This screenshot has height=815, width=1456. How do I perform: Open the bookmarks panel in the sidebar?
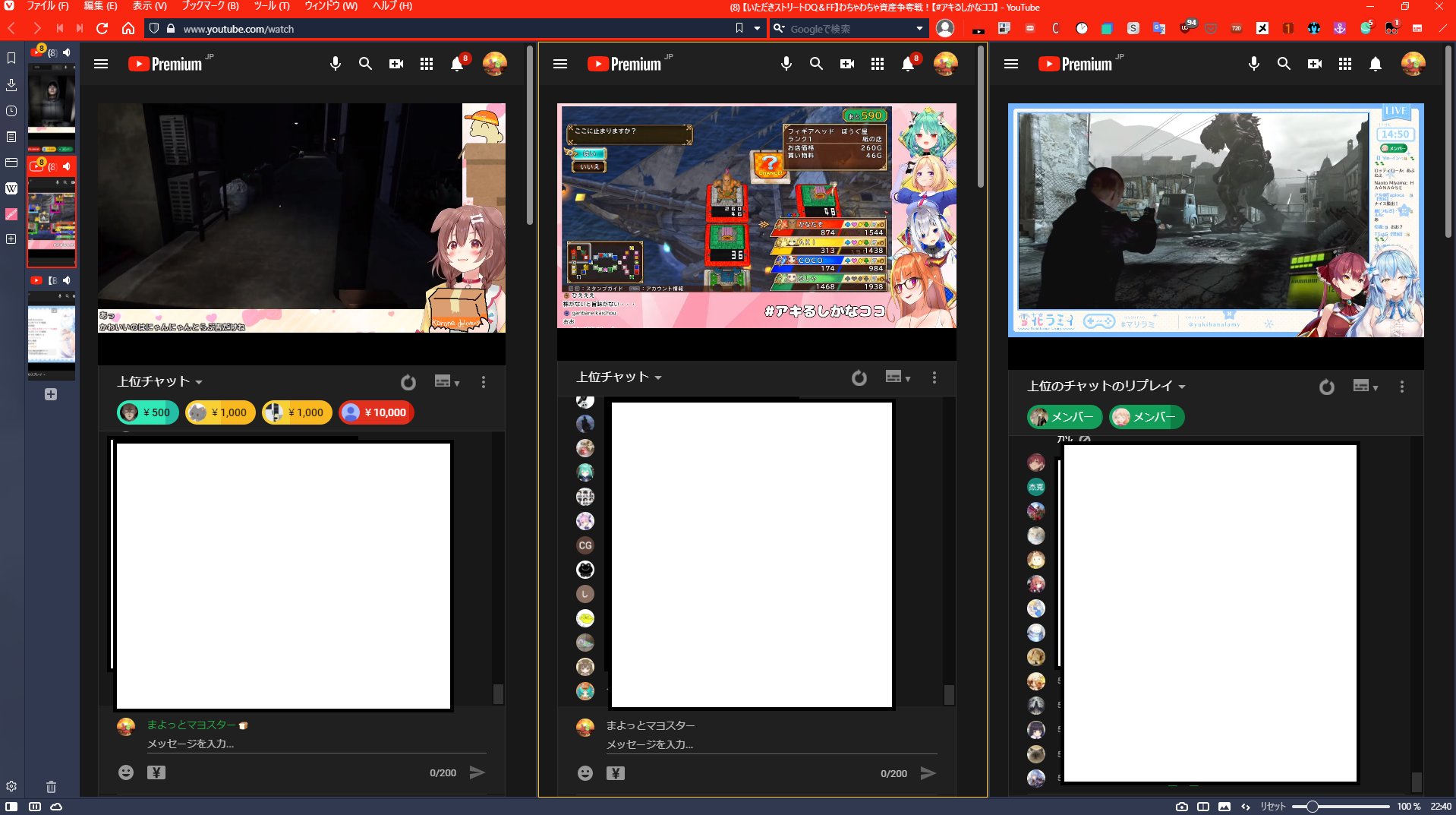coord(11,58)
